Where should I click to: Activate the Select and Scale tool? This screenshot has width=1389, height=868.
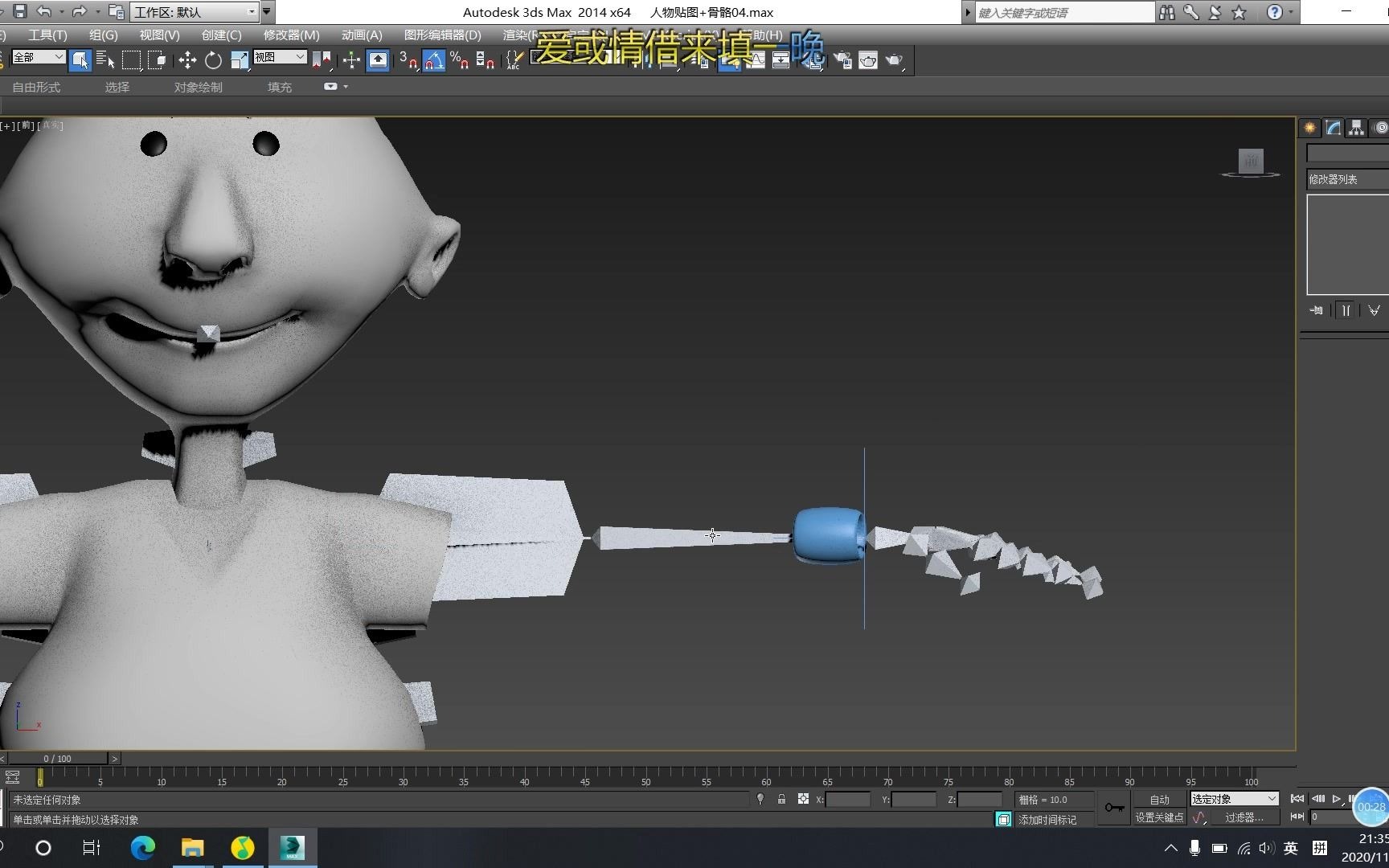tap(240, 60)
